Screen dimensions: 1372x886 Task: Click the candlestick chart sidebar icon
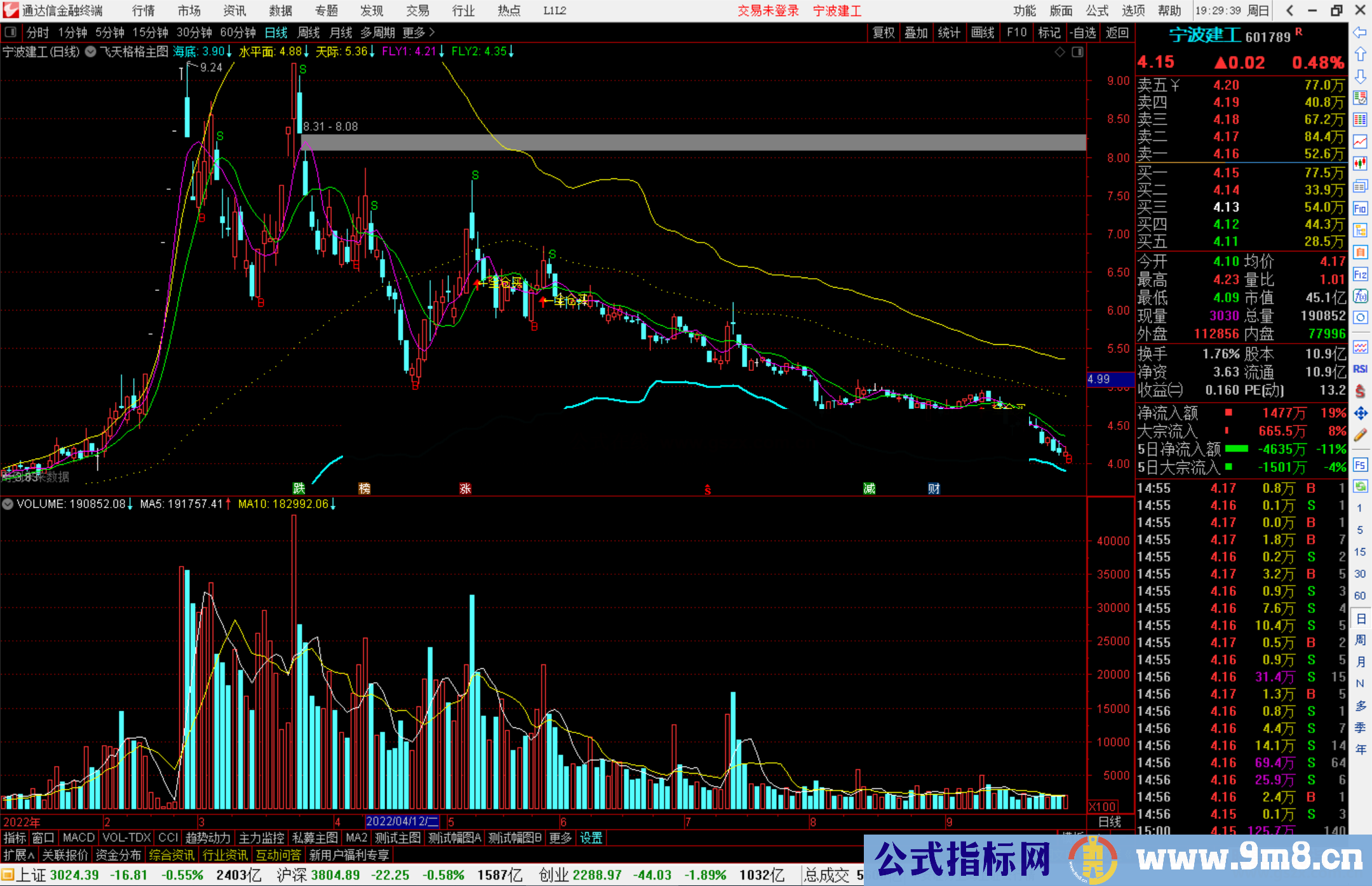[x=1360, y=164]
